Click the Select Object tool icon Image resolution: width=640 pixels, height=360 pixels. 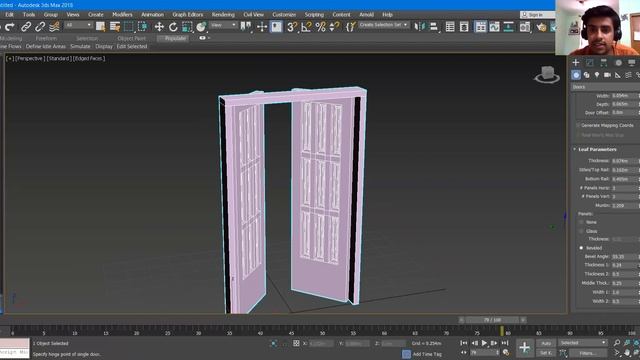click(100, 27)
